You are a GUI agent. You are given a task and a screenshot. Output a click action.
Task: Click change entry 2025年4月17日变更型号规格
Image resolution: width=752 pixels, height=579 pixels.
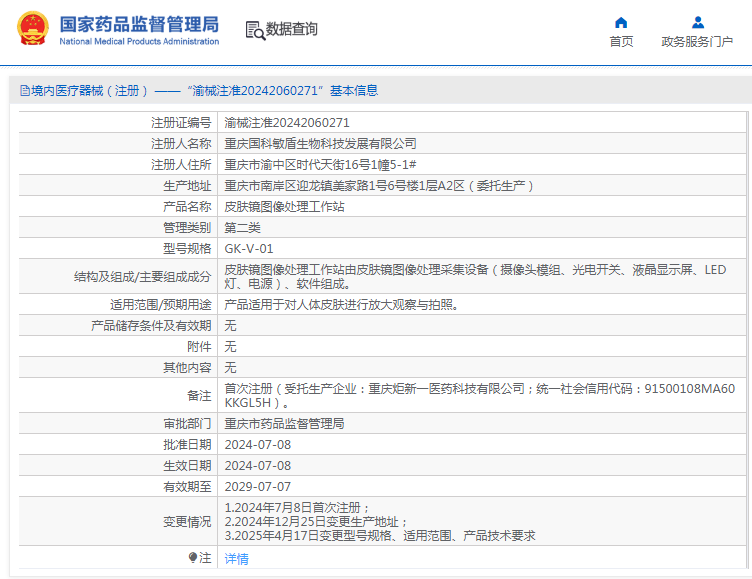[x=380, y=536]
